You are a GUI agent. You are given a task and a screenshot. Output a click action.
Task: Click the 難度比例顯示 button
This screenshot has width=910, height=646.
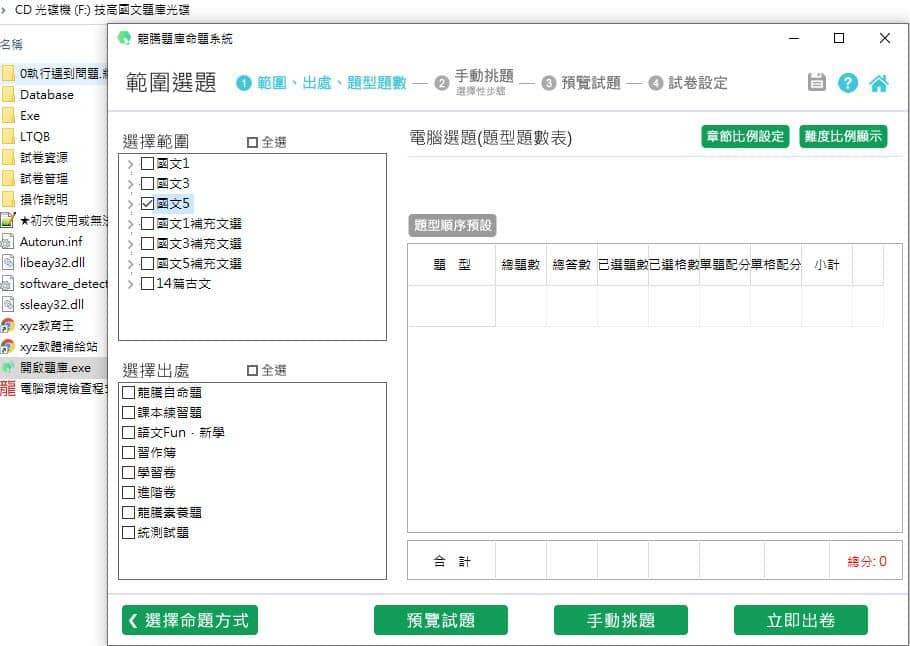tap(843, 136)
